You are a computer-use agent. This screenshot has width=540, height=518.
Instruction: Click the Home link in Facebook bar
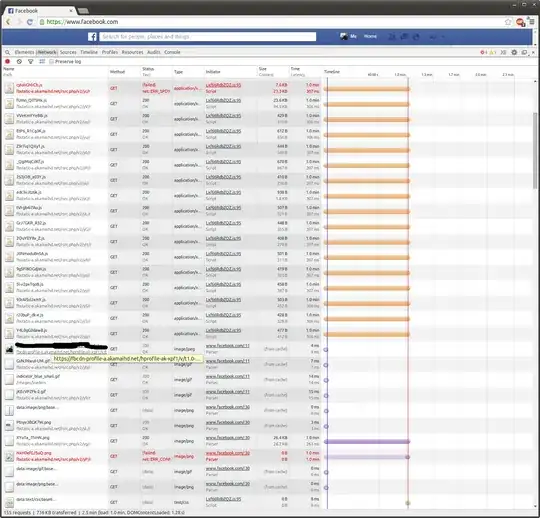click(370, 36)
